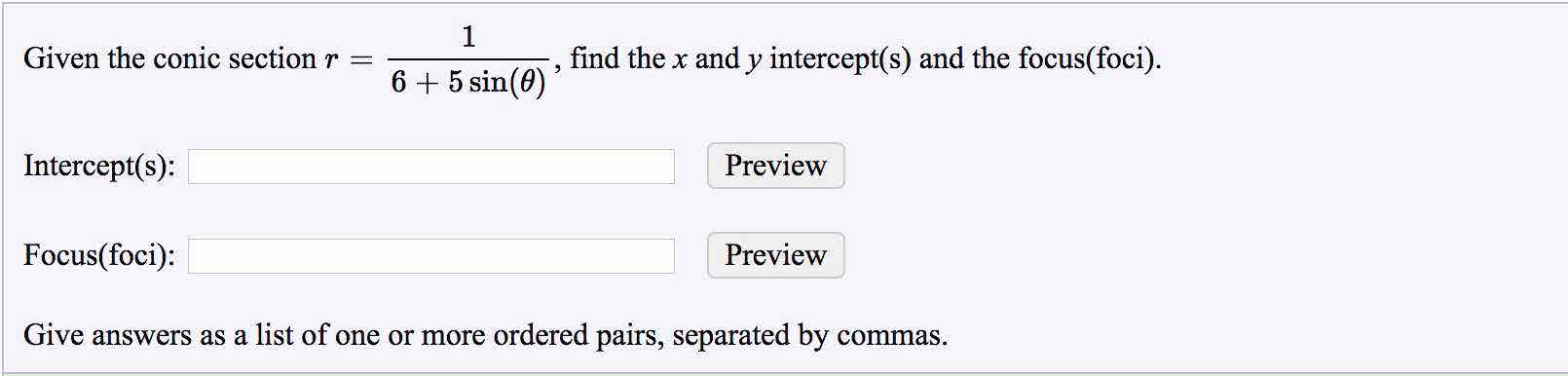Click the number 6 in the denominator
This screenshot has width=1568, height=376.
pos(398,83)
